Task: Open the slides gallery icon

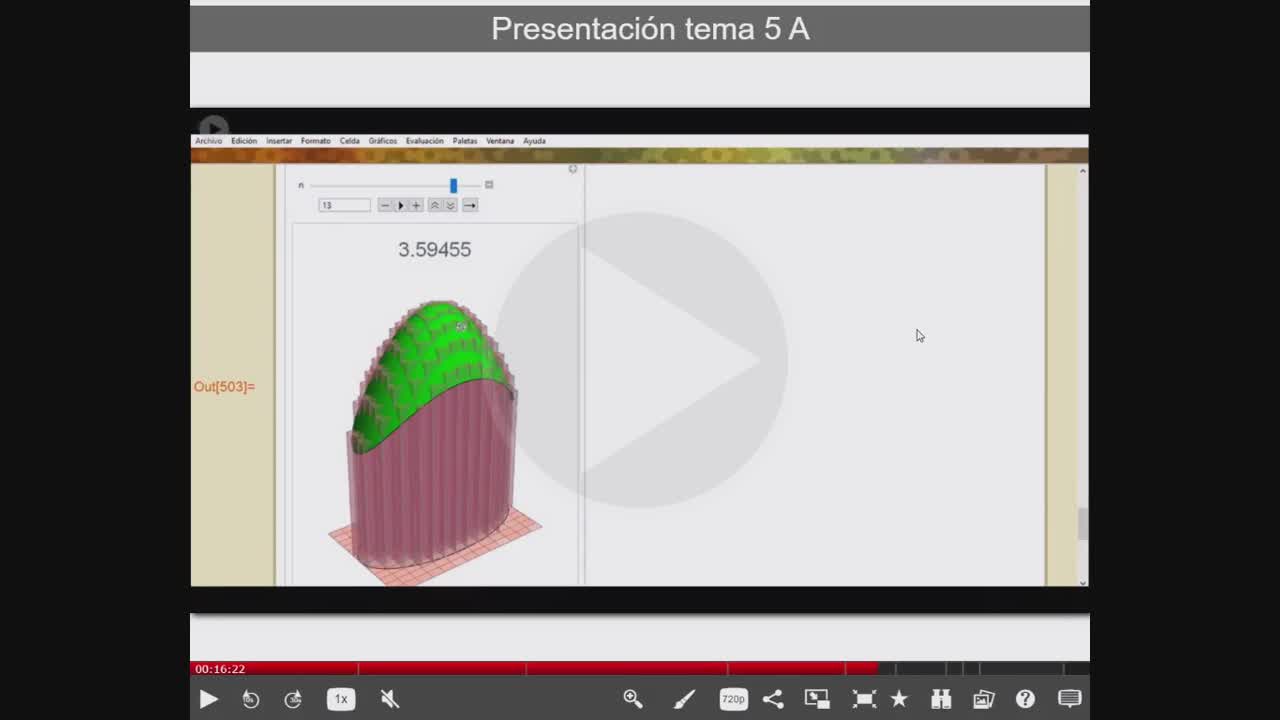Action: tap(983, 699)
